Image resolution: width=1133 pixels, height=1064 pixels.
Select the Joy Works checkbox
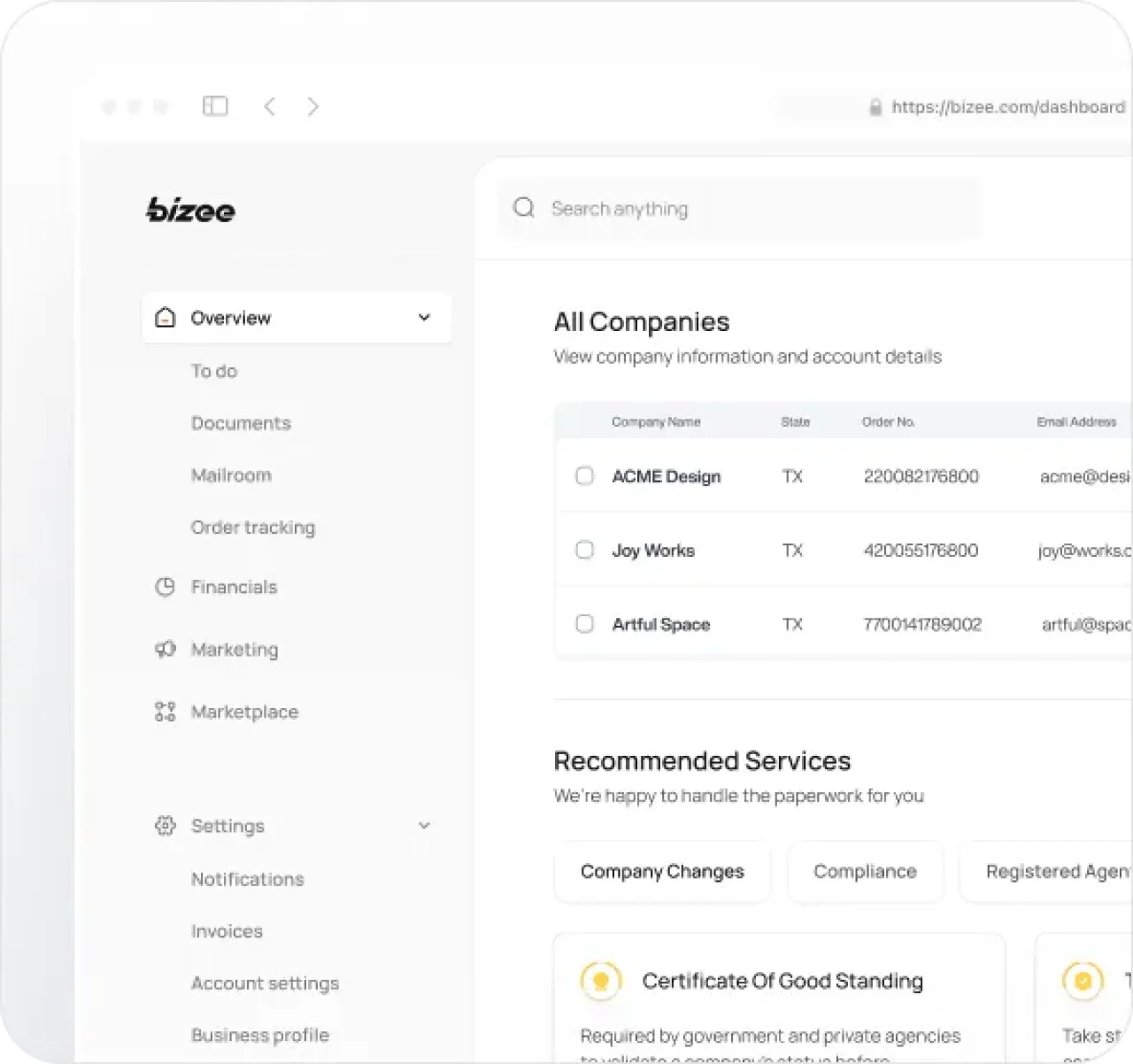point(584,550)
